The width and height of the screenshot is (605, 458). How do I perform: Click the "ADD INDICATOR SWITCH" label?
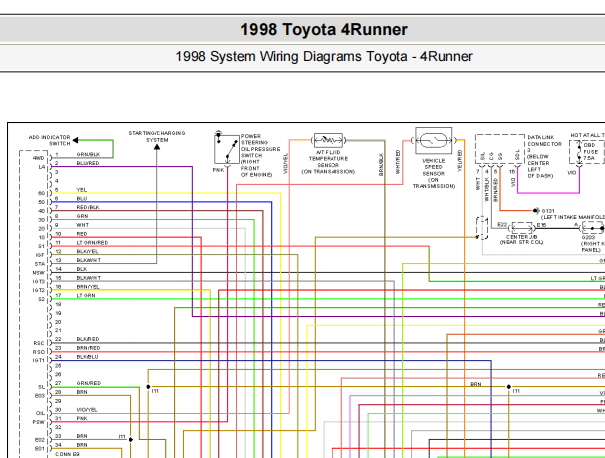(x=50, y=140)
